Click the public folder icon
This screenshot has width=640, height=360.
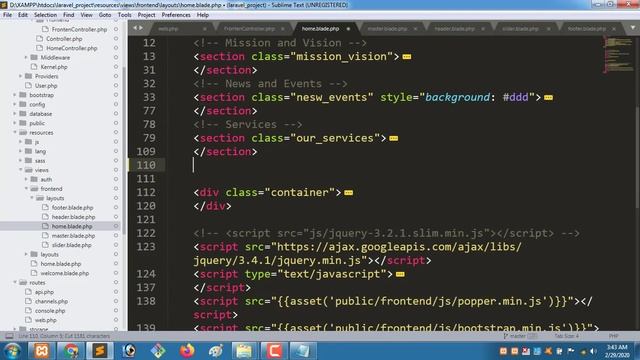click(23, 123)
